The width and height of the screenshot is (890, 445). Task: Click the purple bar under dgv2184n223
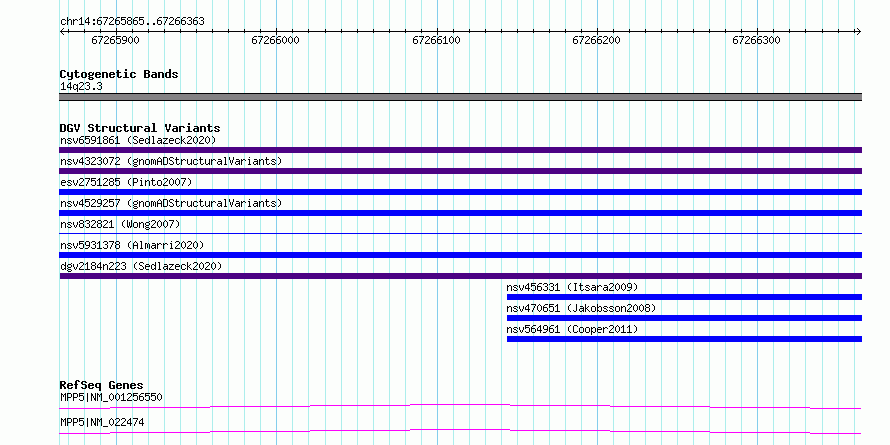(x=461, y=276)
